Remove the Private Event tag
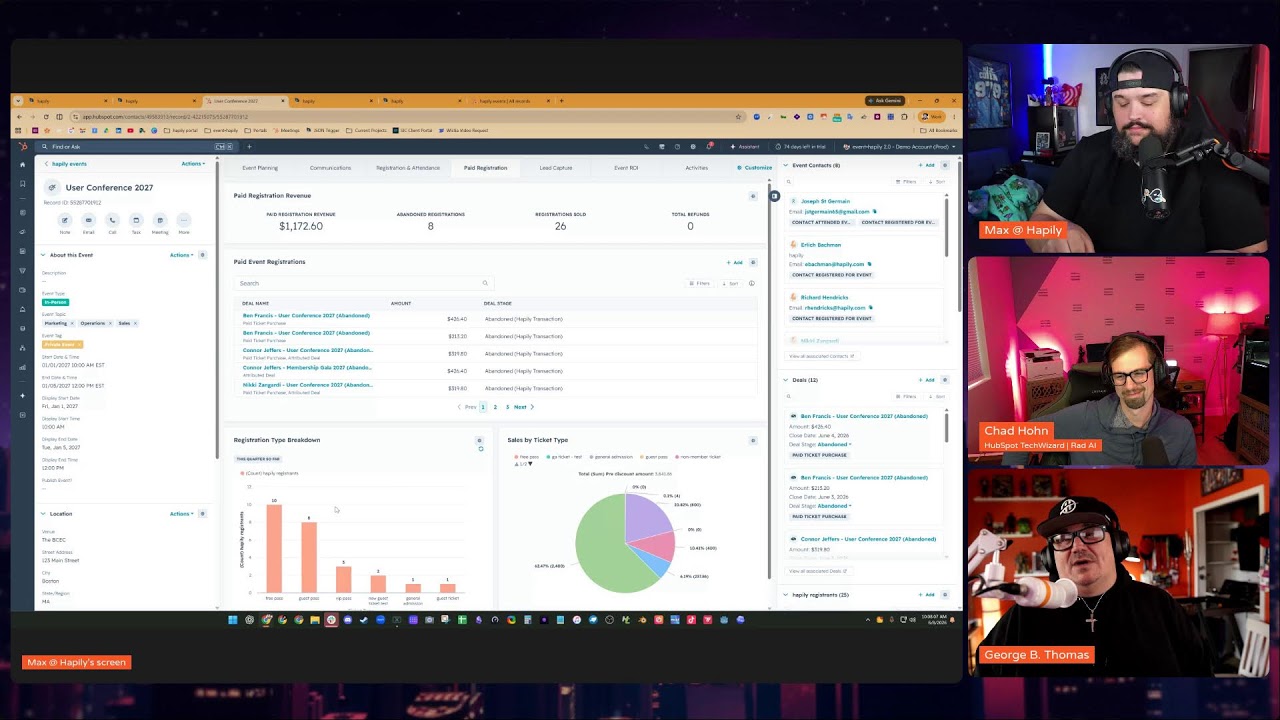 [x=78, y=344]
